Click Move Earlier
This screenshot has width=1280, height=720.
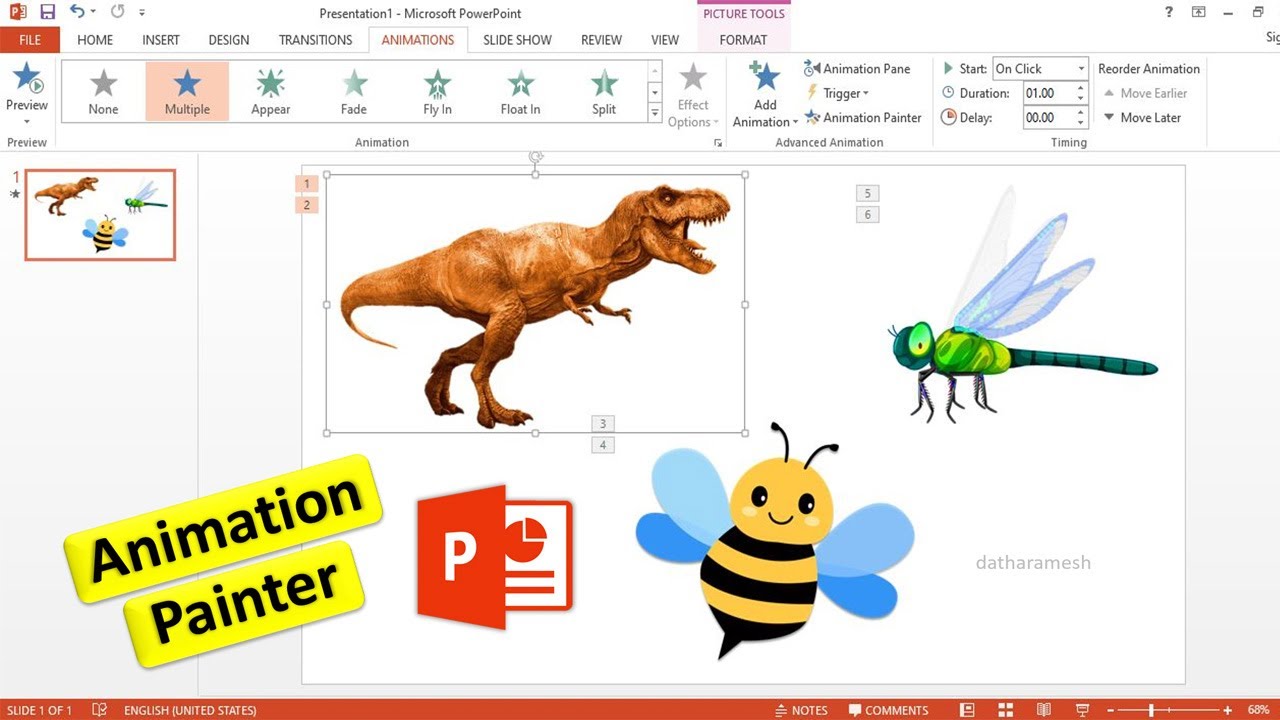(1146, 93)
